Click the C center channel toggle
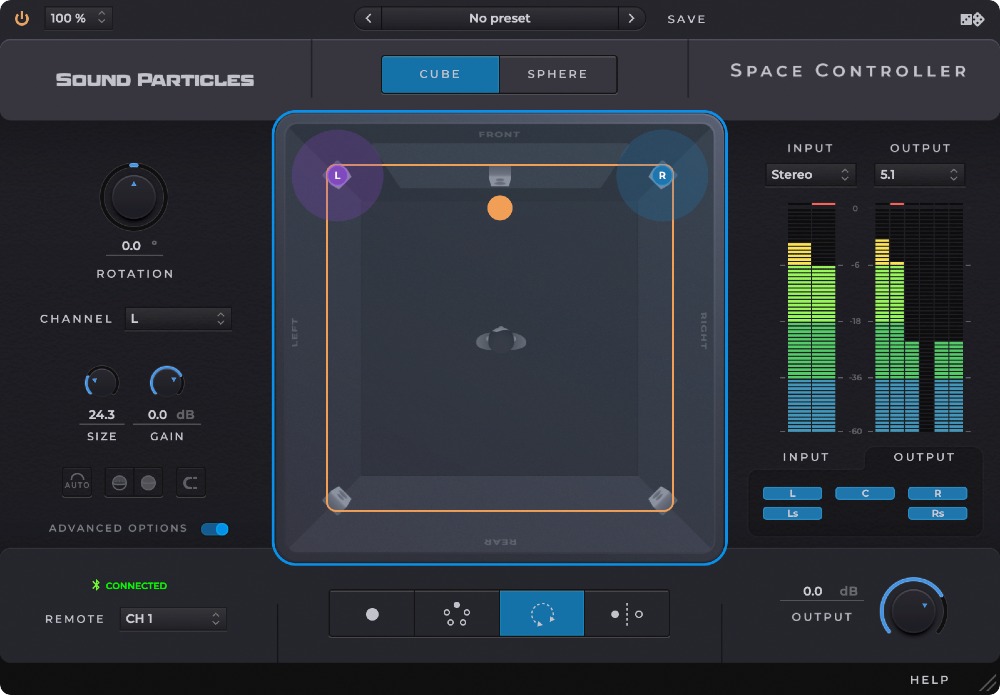This screenshot has width=1000, height=695. (864, 493)
